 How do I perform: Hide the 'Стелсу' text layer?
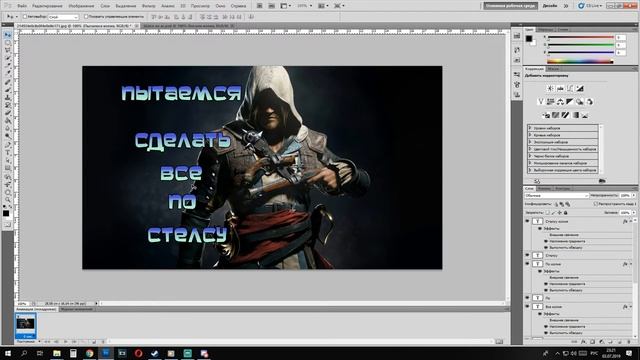click(x=527, y=255)
